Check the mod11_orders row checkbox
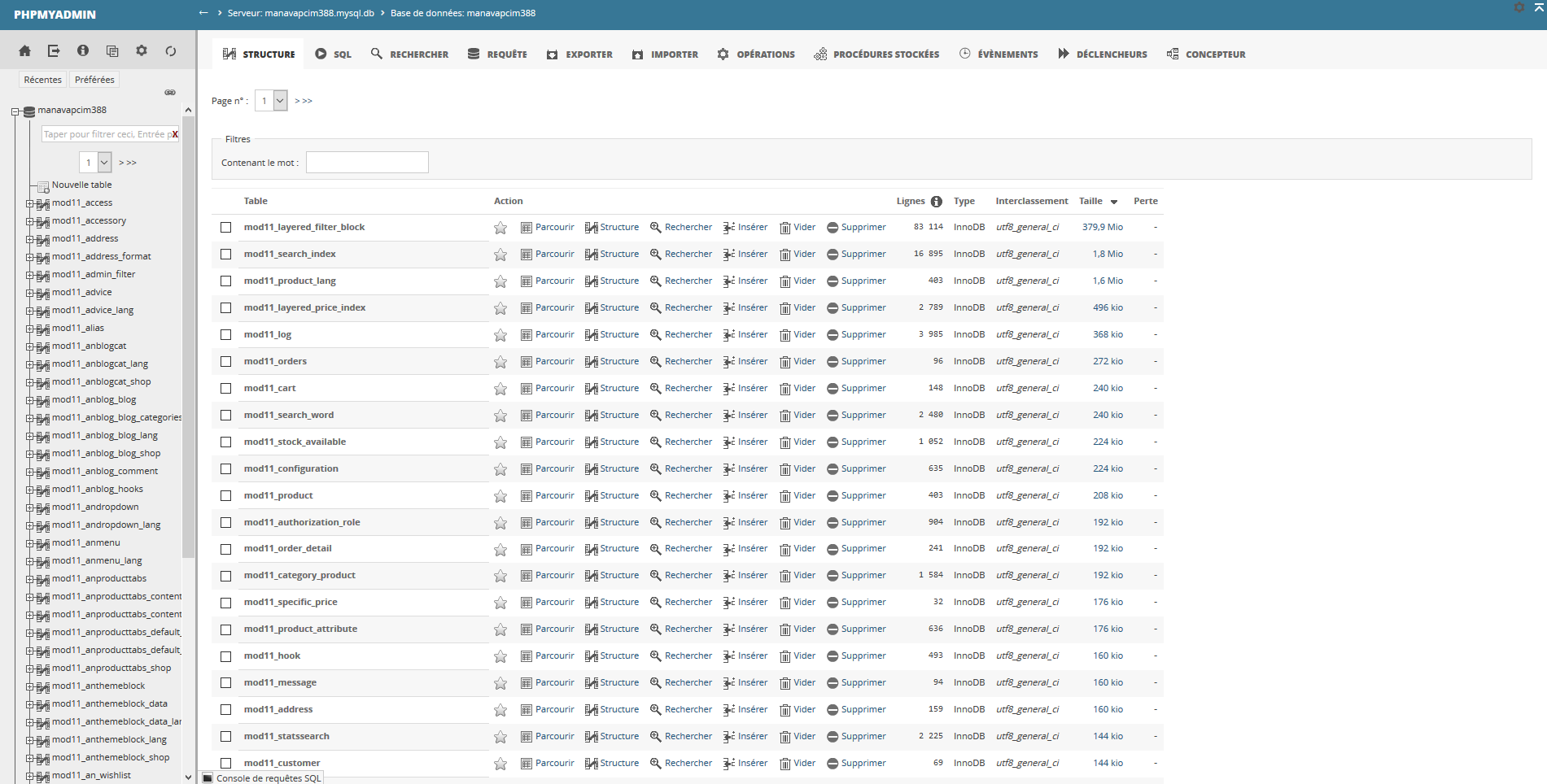This screenshot has width=1547, height=784. [226, 362]
